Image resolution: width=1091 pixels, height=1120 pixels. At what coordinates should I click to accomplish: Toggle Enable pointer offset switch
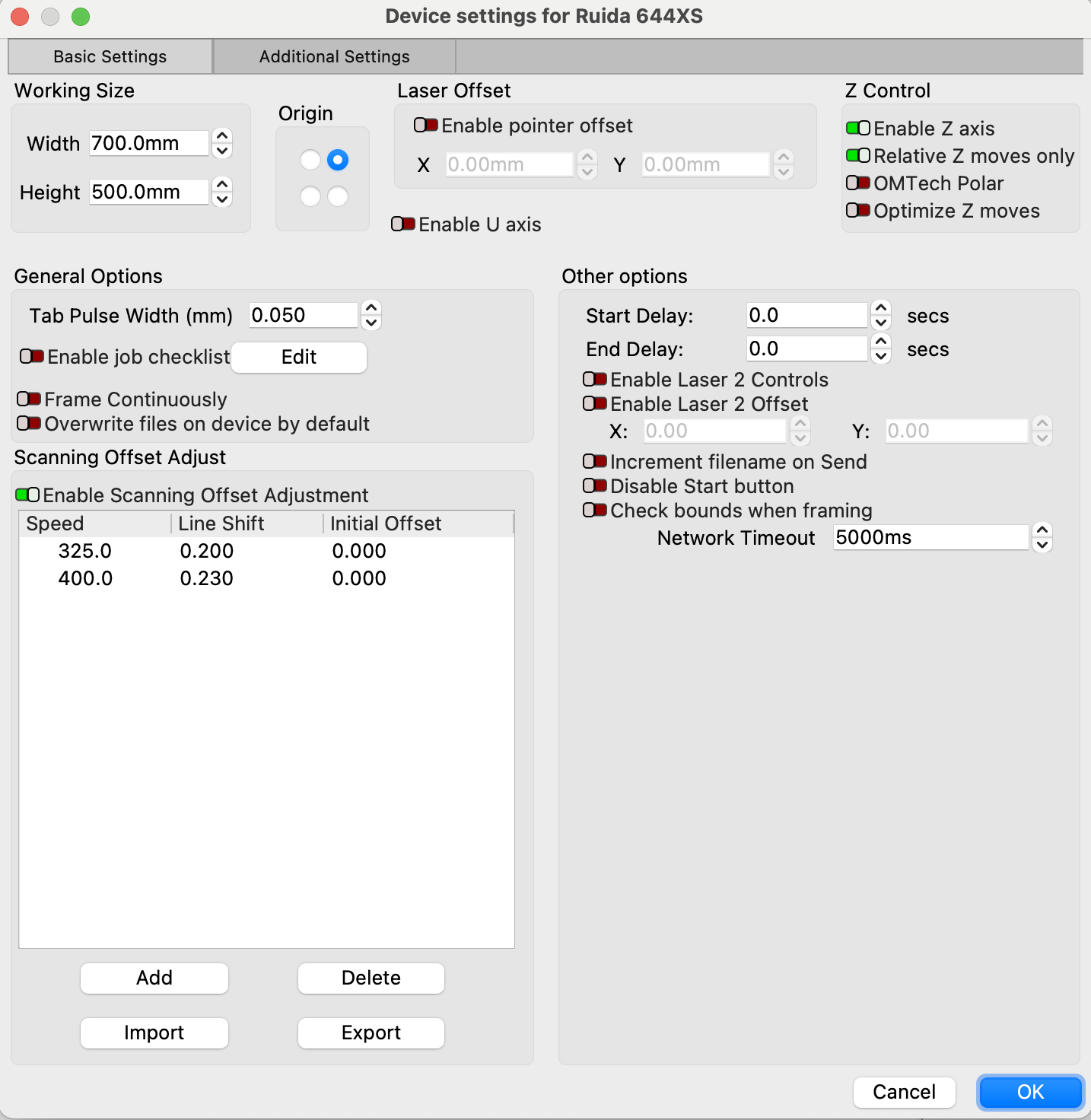tap(426, 125)
